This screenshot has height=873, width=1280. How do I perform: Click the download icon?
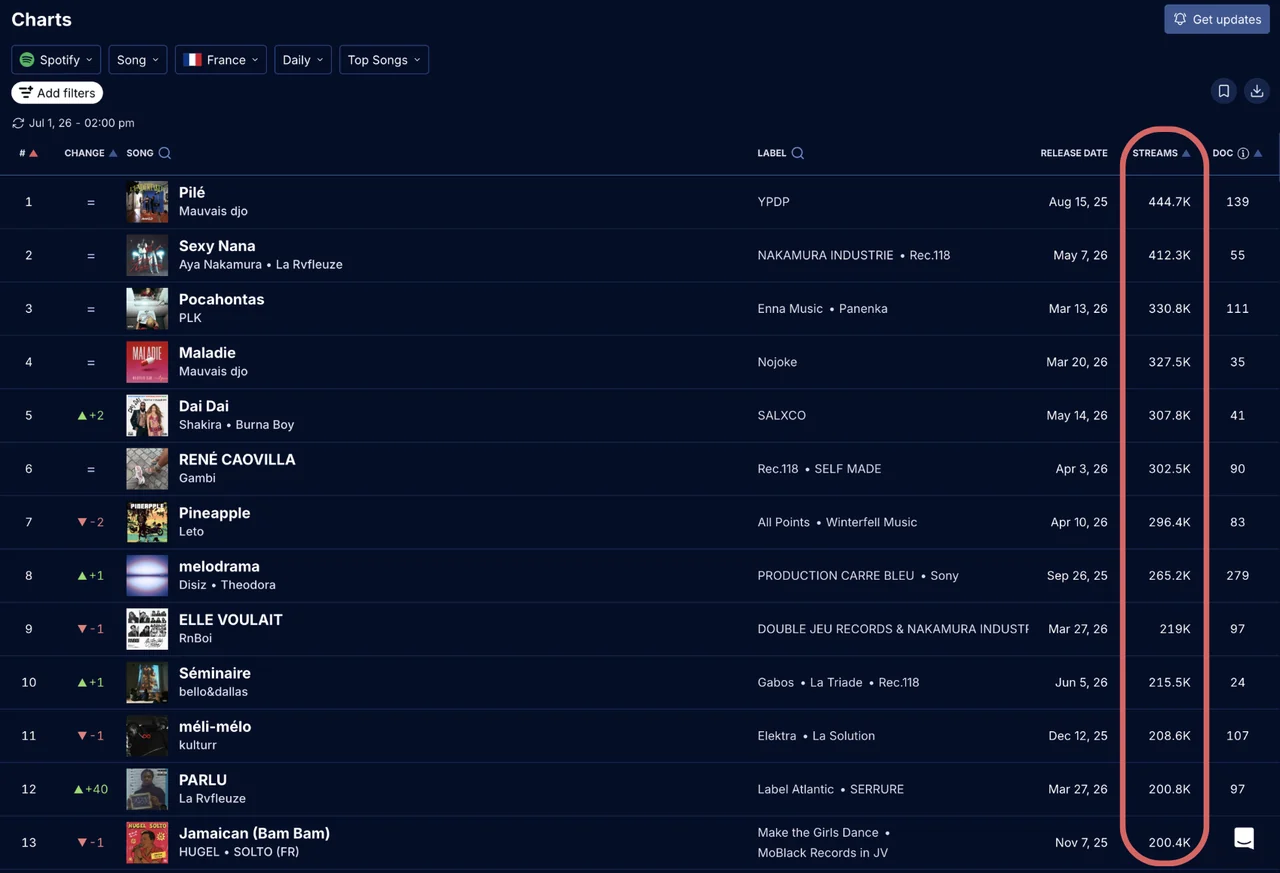1257,91
